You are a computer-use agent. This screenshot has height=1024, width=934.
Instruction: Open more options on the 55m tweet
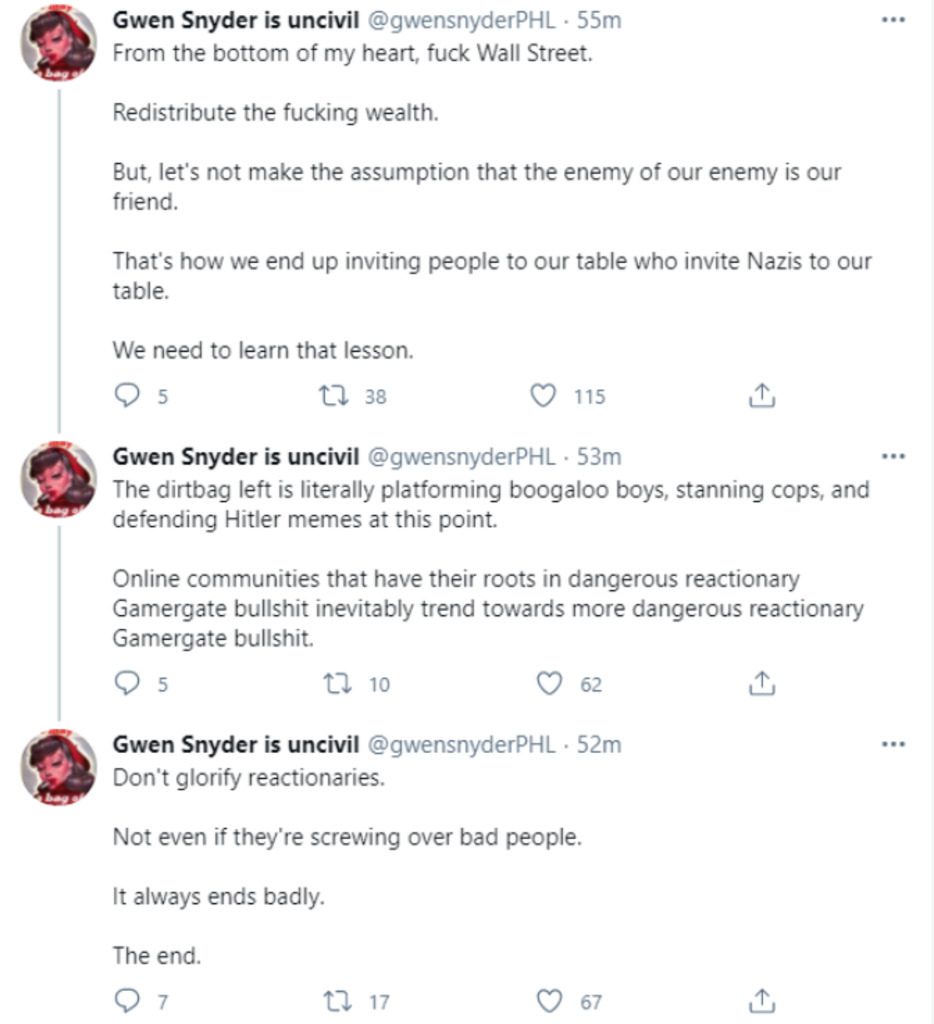coord(892,21)
